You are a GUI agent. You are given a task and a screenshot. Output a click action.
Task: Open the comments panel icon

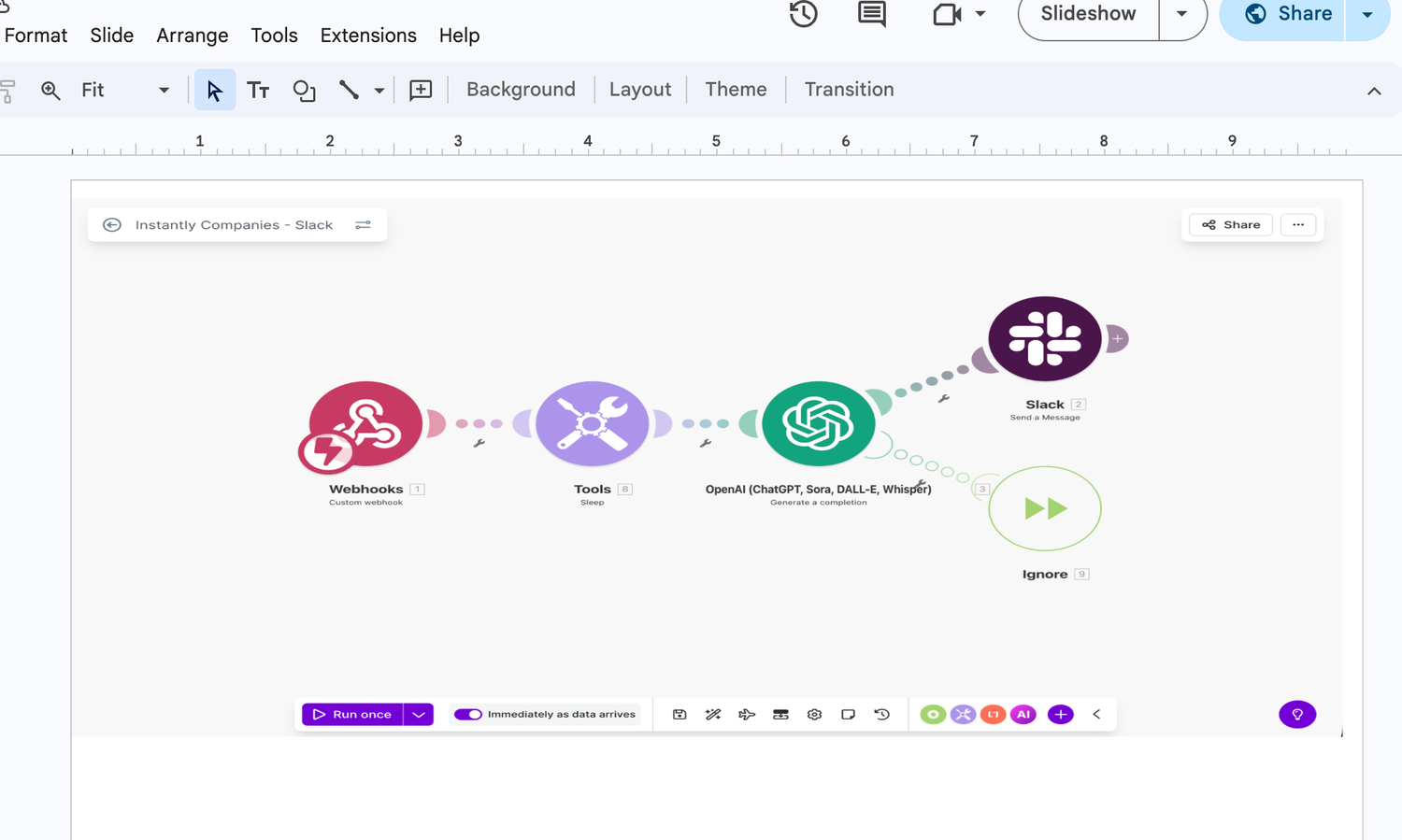pyautogui.click(x=871, y=14)
